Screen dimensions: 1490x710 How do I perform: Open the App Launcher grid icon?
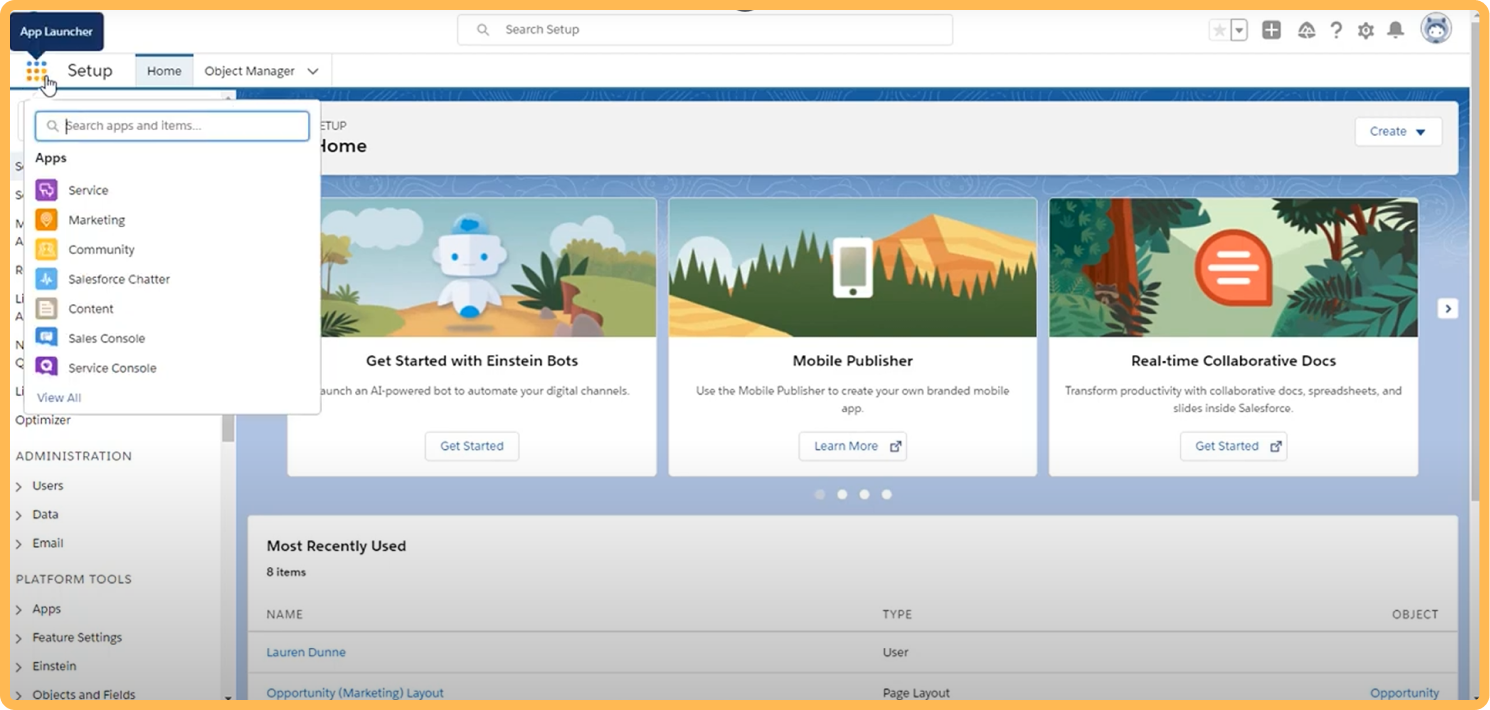pos(37,71)
